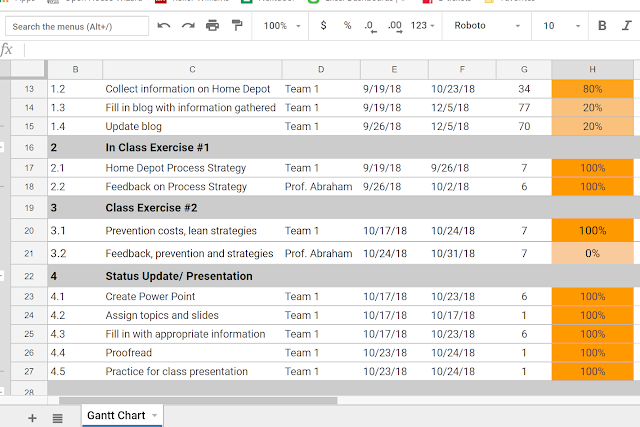This screenshot has height=427, width=640.
Task: Select the Paint format roller icon
Action: [x=237, y=26]
